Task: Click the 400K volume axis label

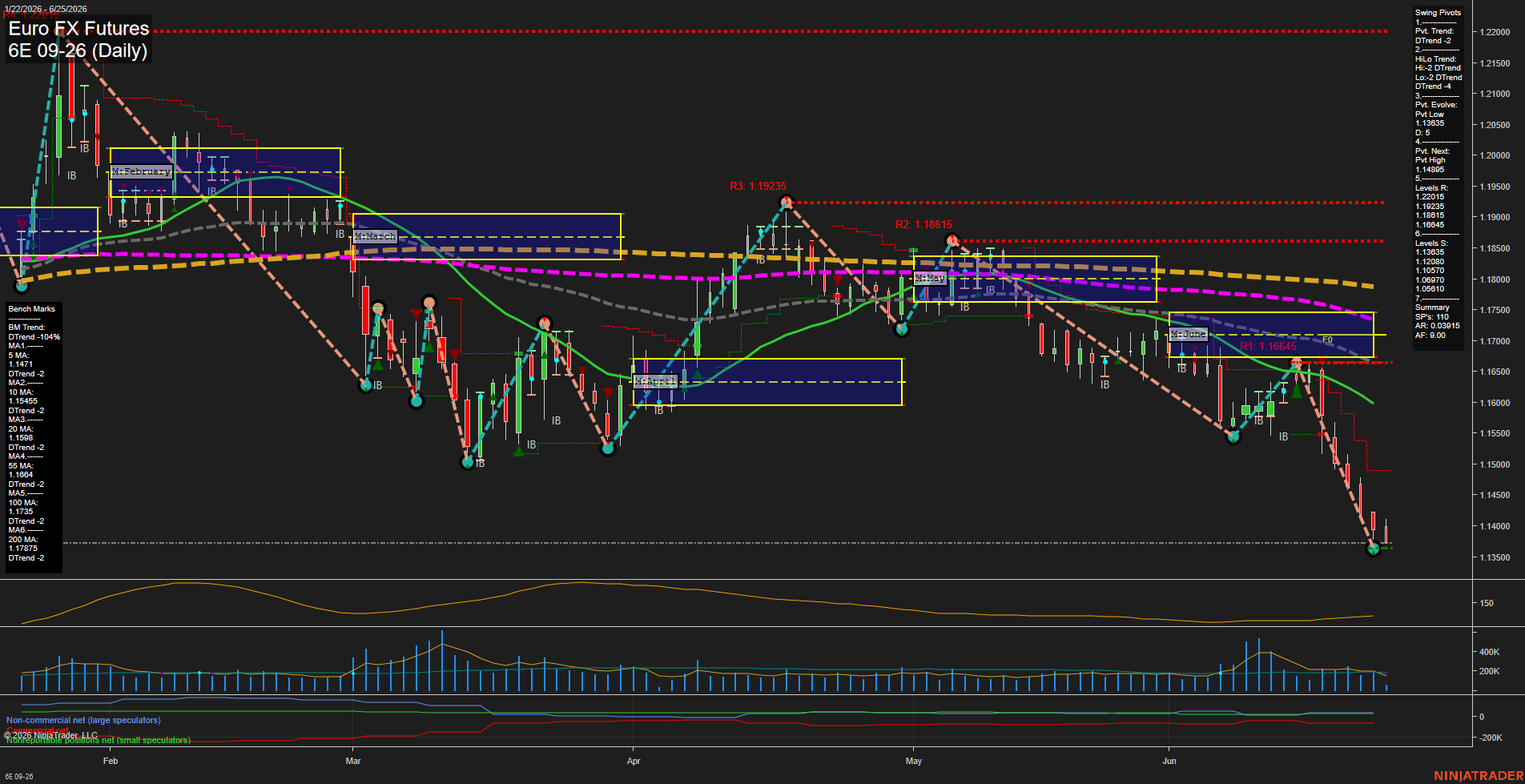Action: 1489,652
